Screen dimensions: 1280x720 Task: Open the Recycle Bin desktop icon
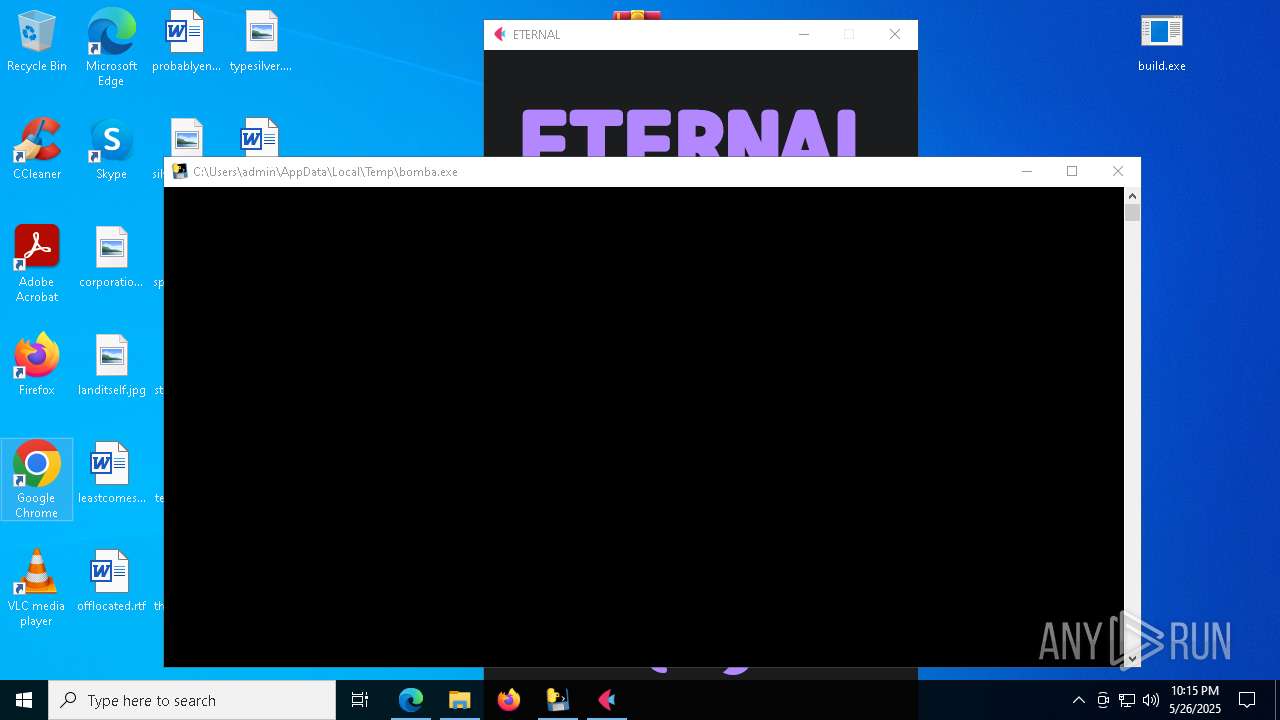[x=37, y=42]
